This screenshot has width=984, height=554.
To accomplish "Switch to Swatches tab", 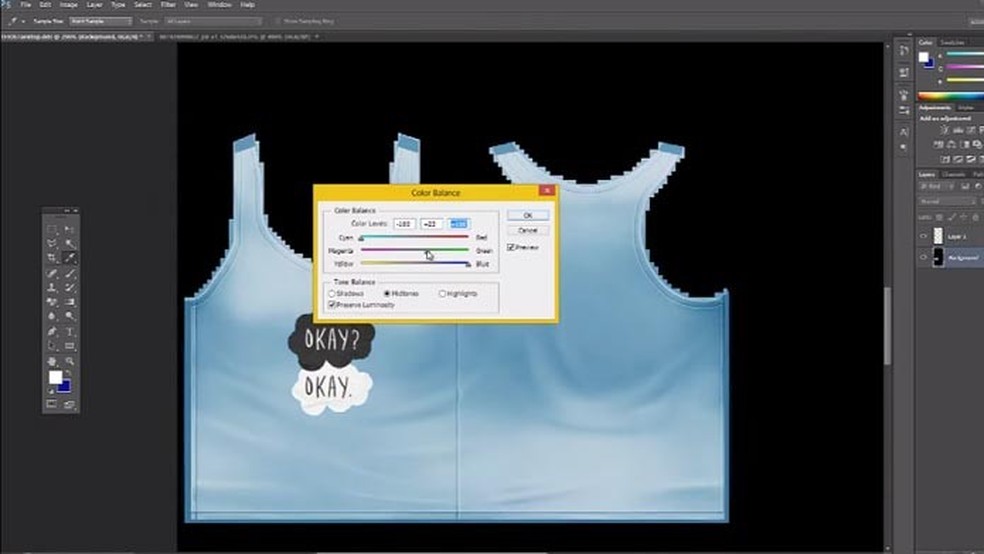I will (952, 42).
